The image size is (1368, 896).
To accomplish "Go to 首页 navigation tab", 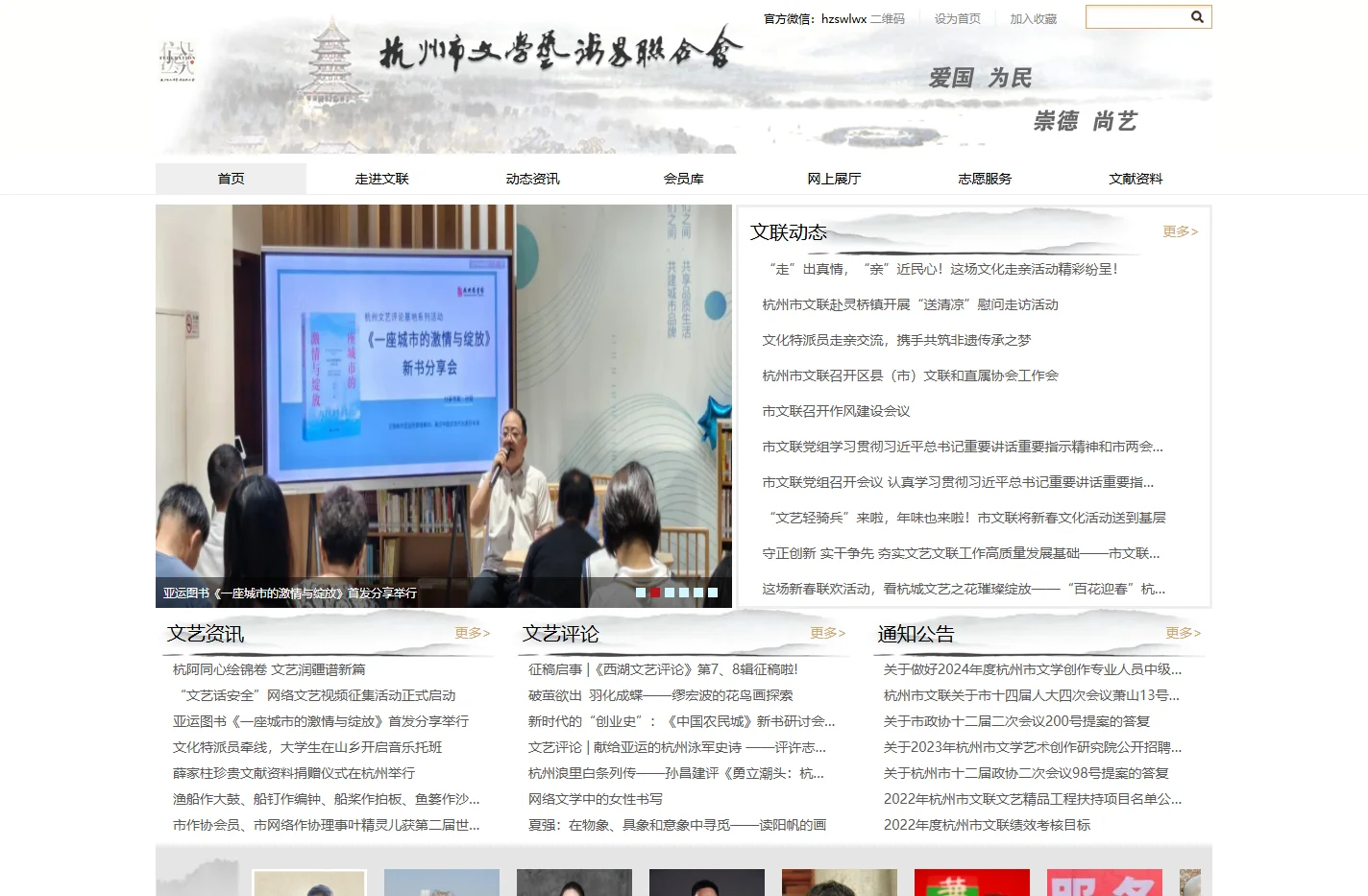I will (x=231, y=179).
